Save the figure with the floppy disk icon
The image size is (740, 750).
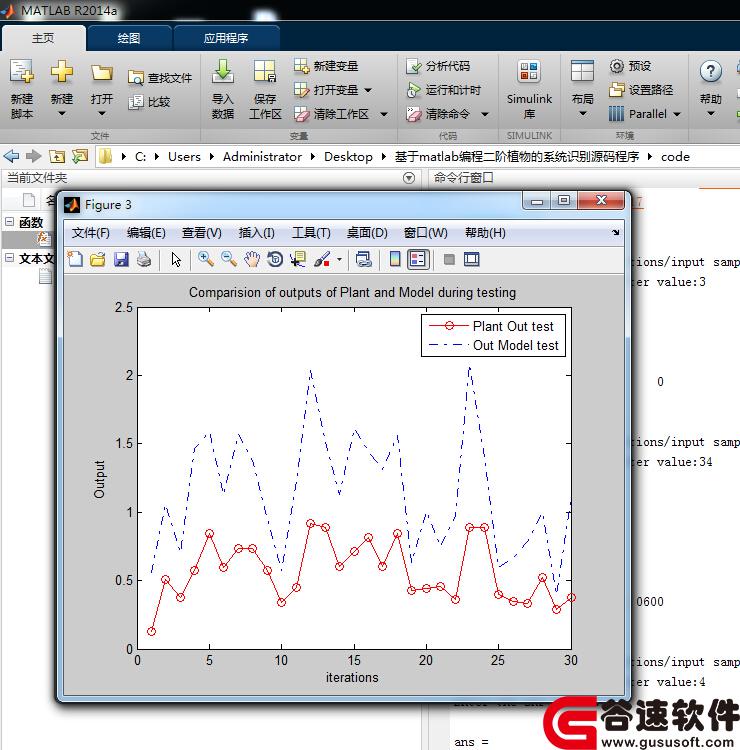click(121, 259)
